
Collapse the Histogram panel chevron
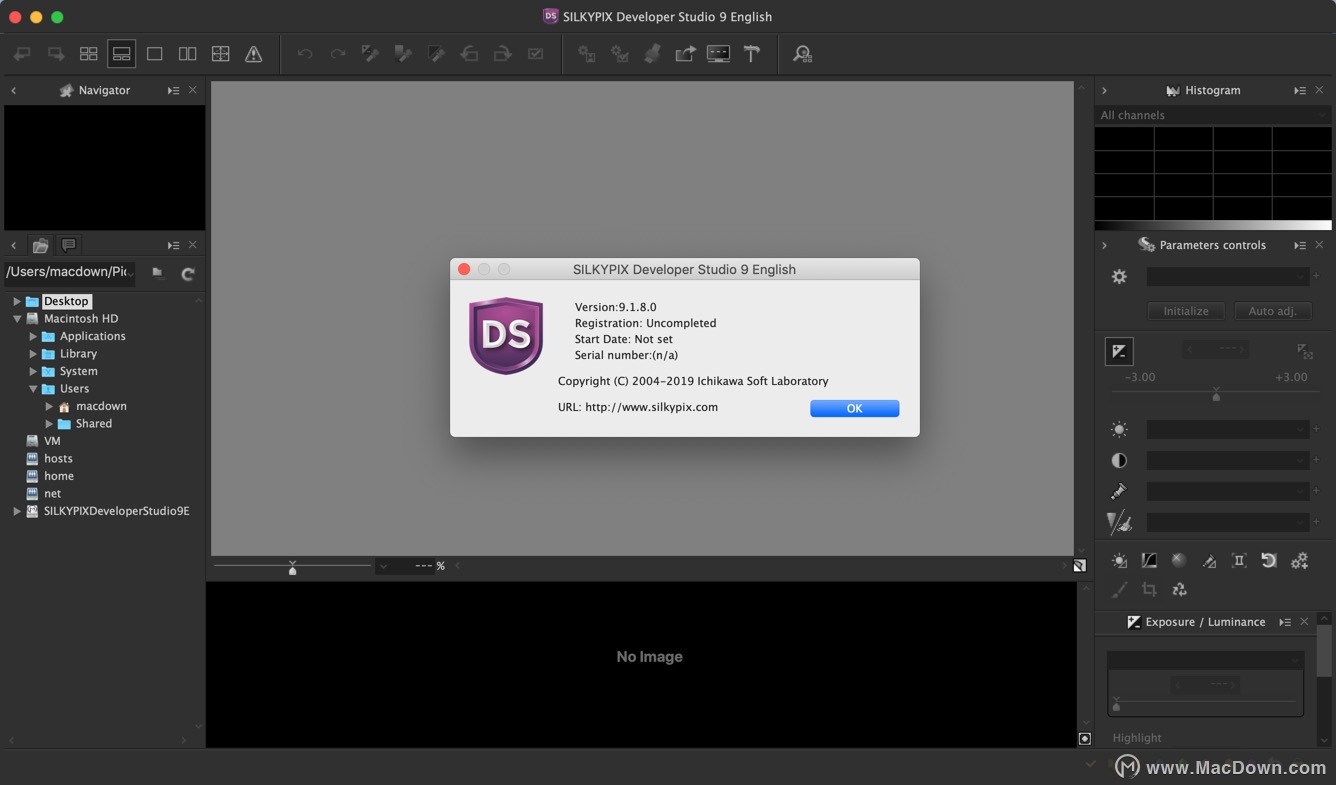click(x=1104, y=90)
